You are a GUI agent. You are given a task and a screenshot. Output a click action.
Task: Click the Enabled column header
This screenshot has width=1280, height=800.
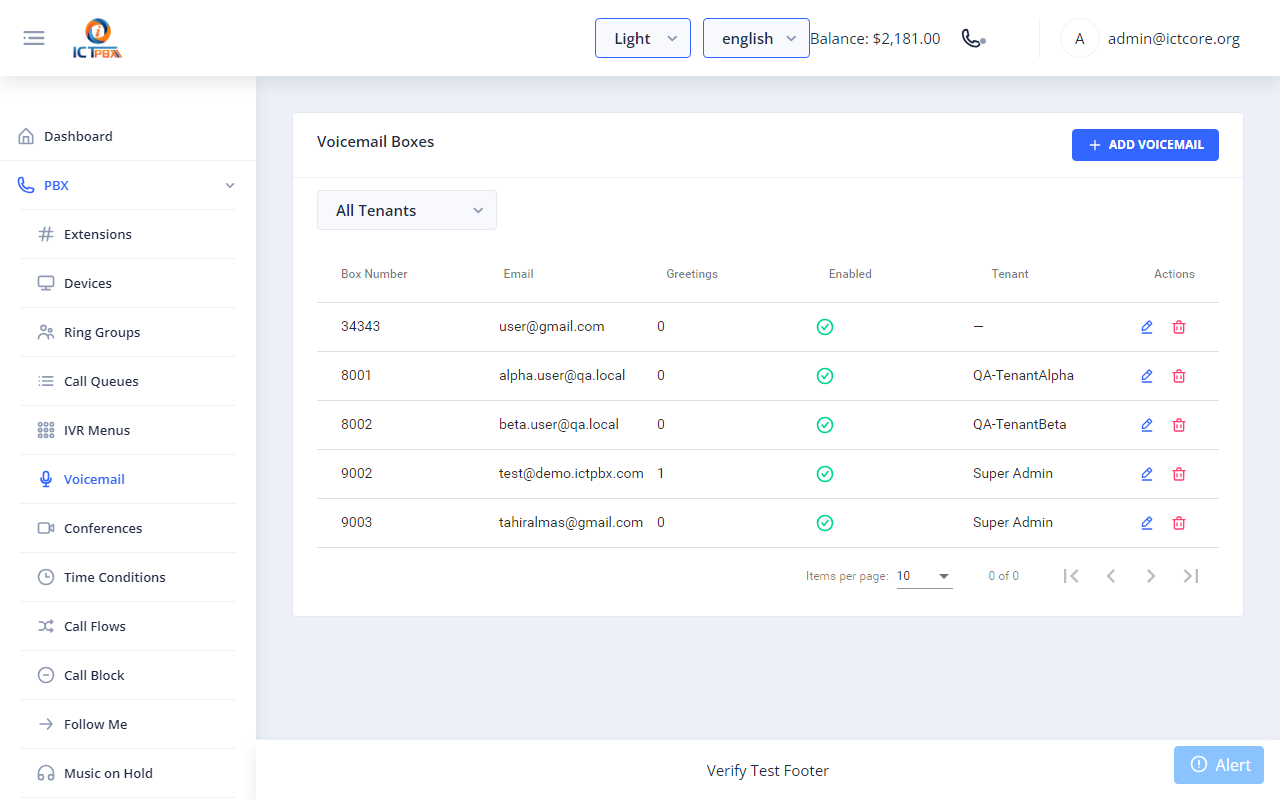pyautogui.click(x=850, y=274)
